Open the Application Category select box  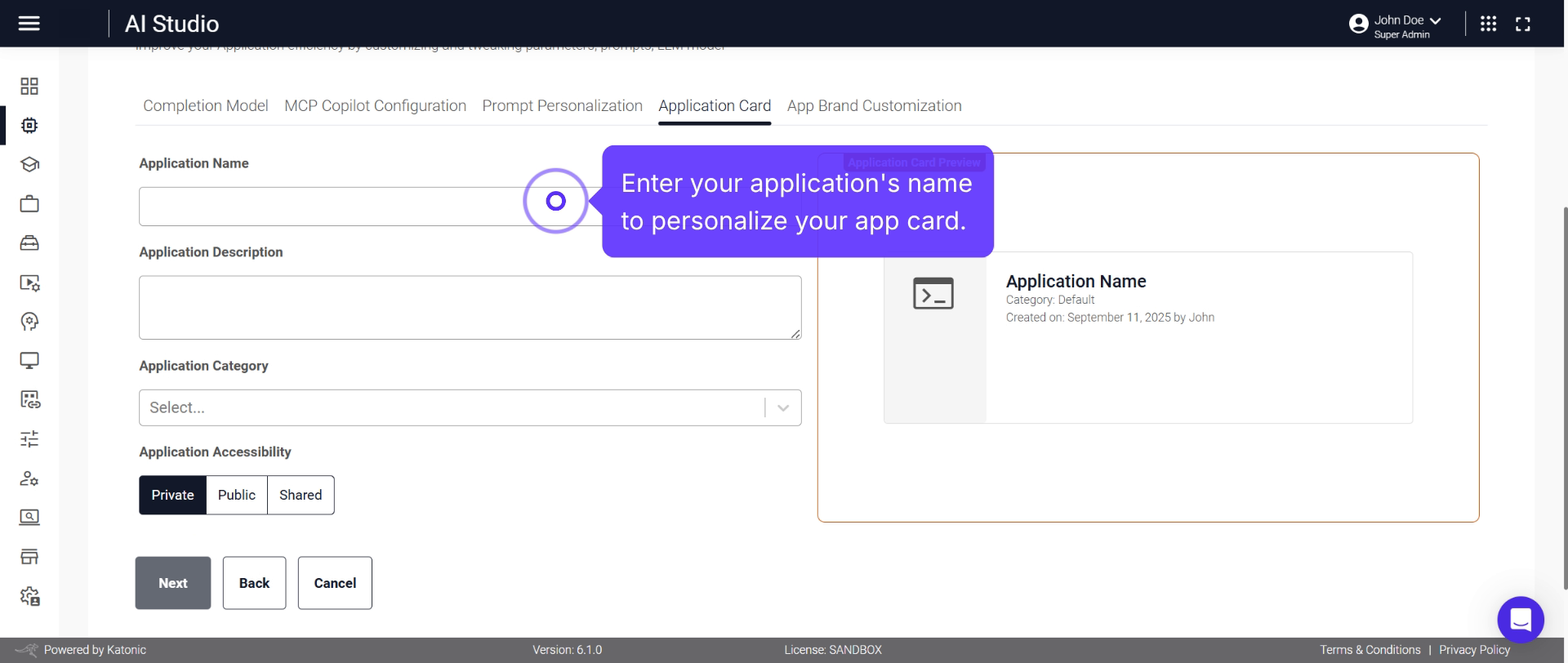[470, 407]
